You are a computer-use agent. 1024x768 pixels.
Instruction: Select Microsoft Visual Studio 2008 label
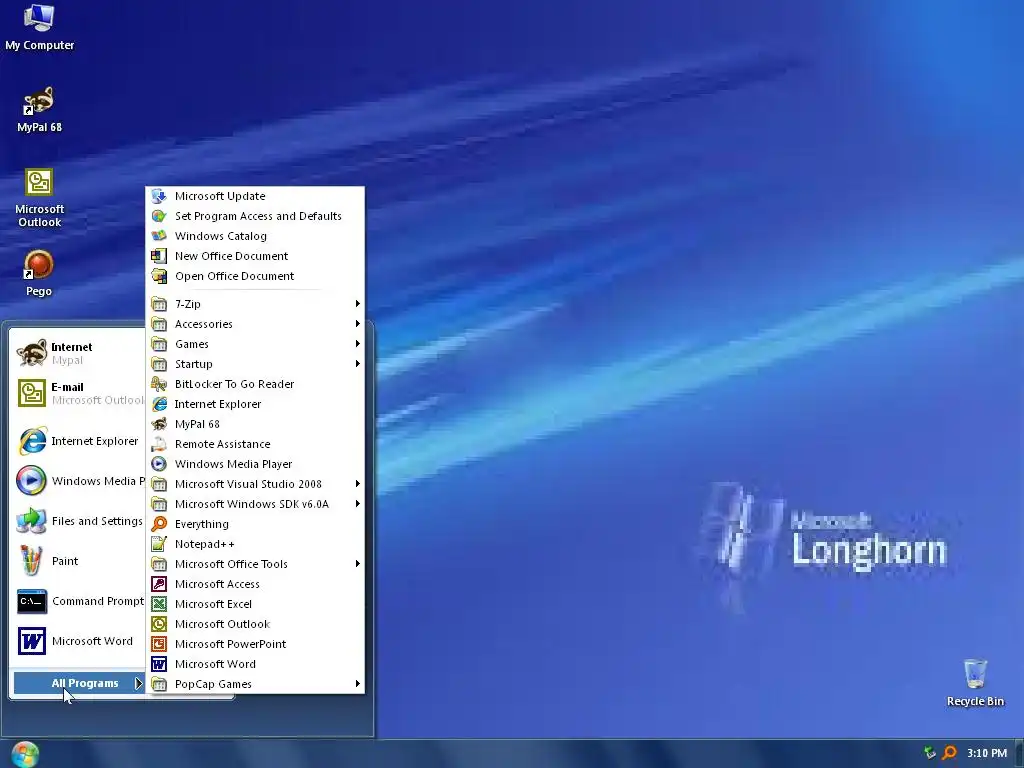tap(248, 484)
